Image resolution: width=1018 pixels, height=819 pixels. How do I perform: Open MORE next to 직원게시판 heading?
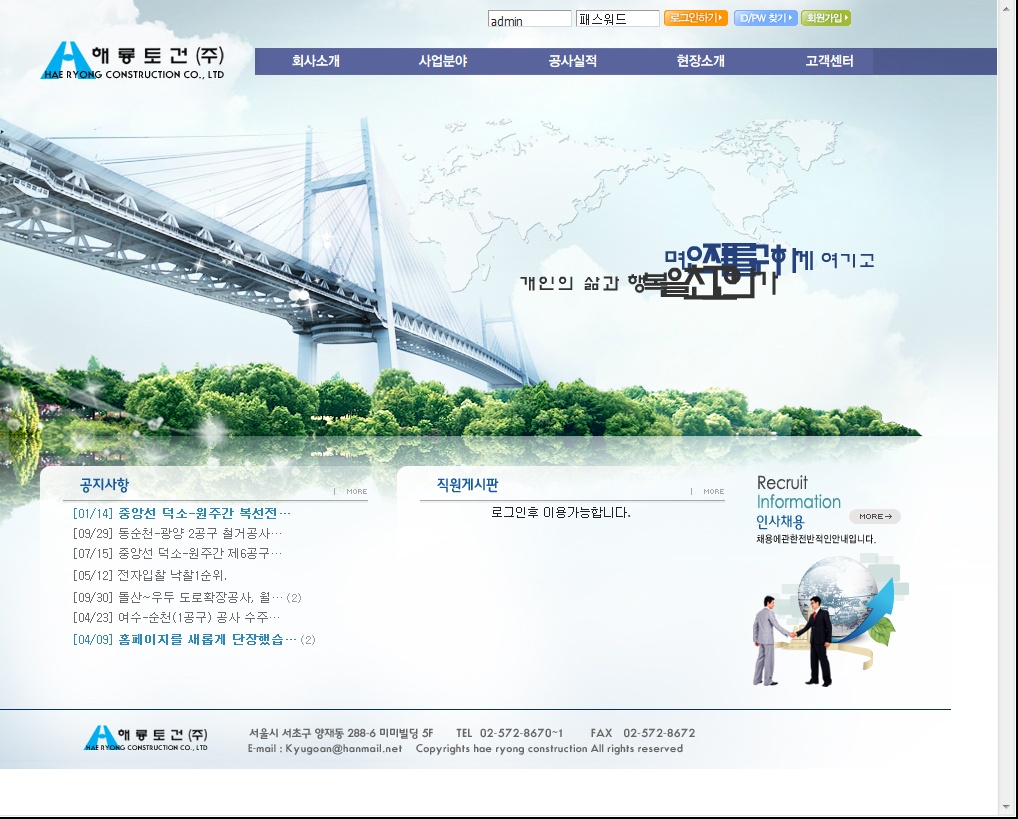[x=713, y=491]
